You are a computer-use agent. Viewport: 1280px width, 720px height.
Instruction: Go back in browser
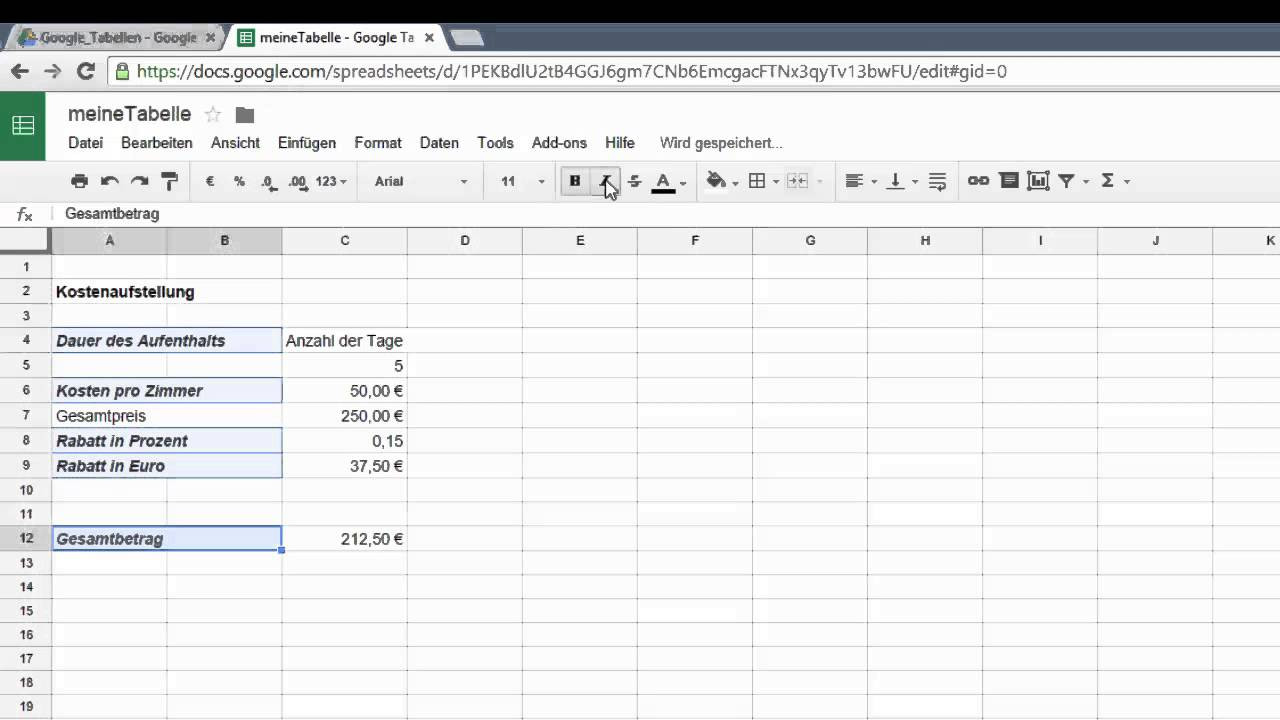(19, 71)
